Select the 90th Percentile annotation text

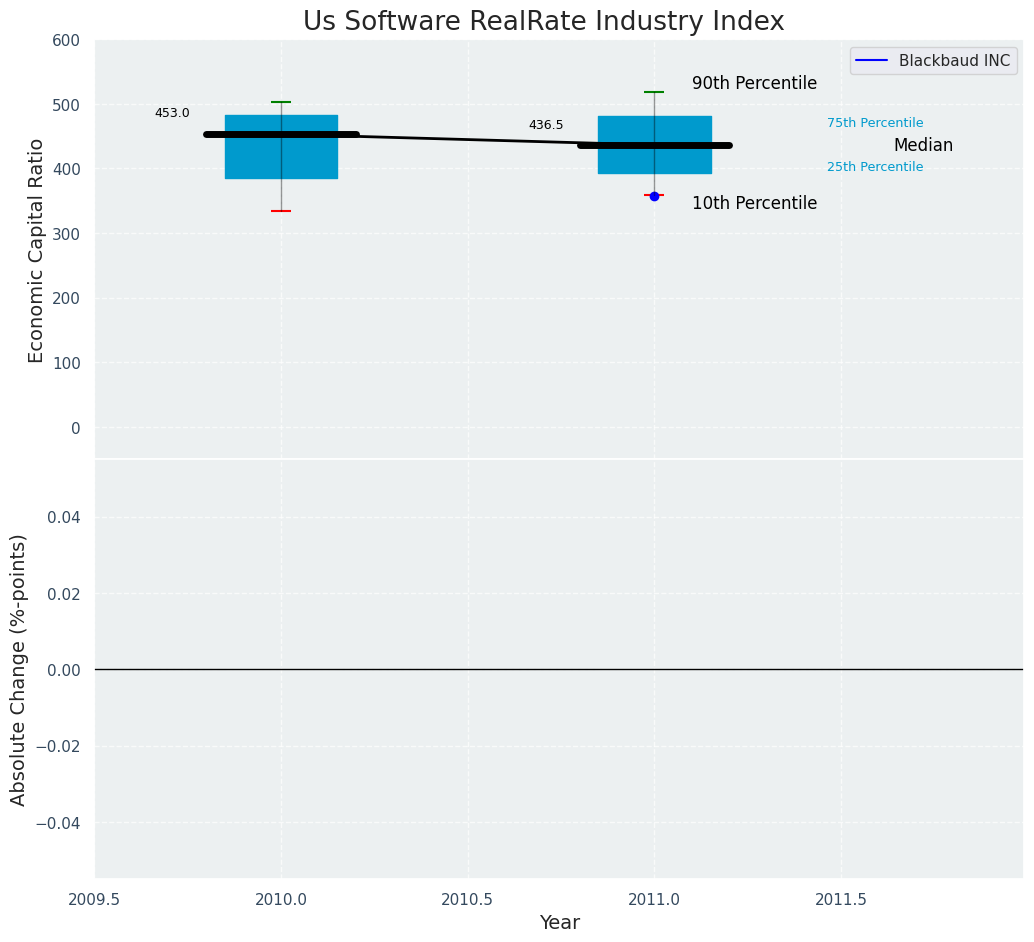point(754,84)
